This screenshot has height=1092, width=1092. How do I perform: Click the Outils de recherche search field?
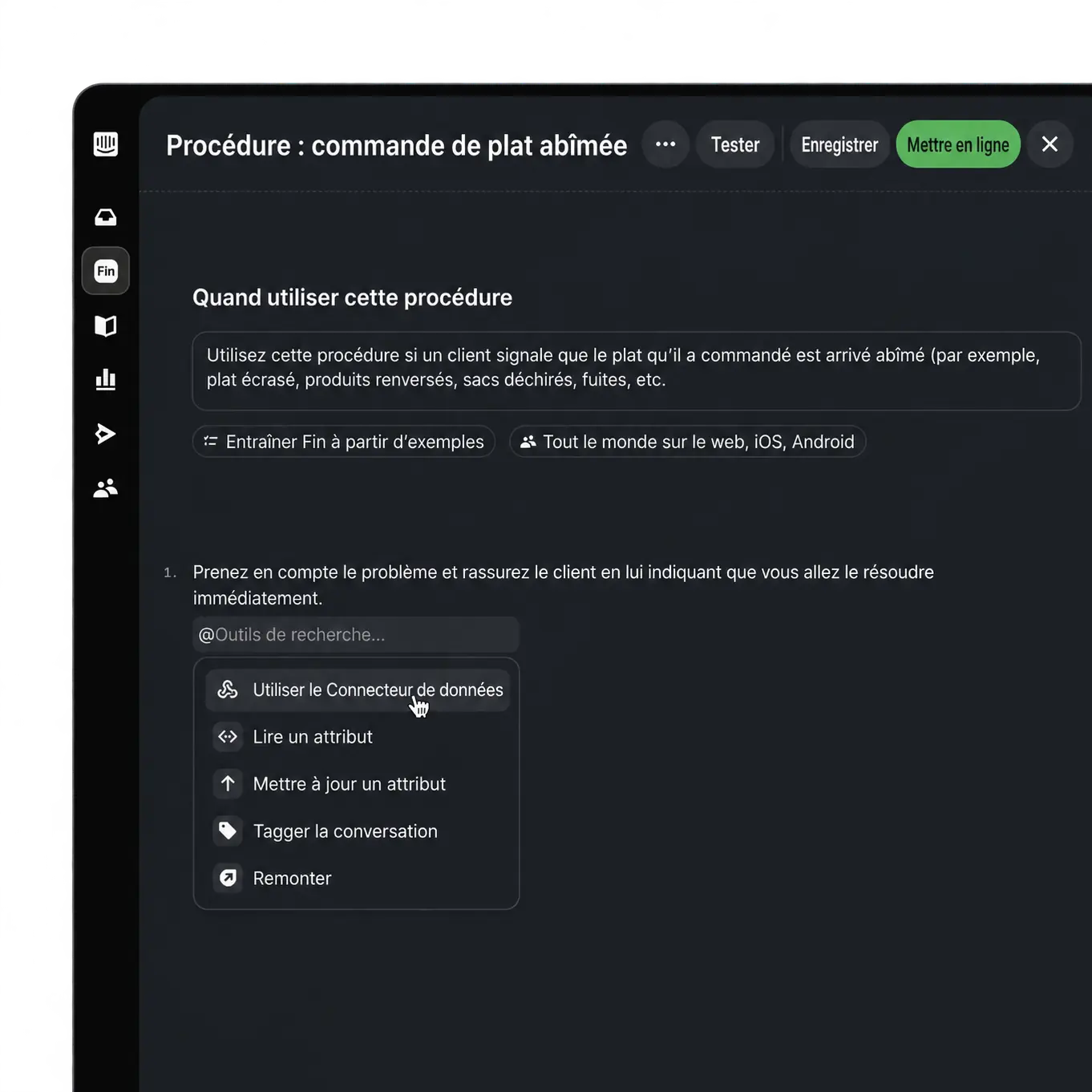356,635
